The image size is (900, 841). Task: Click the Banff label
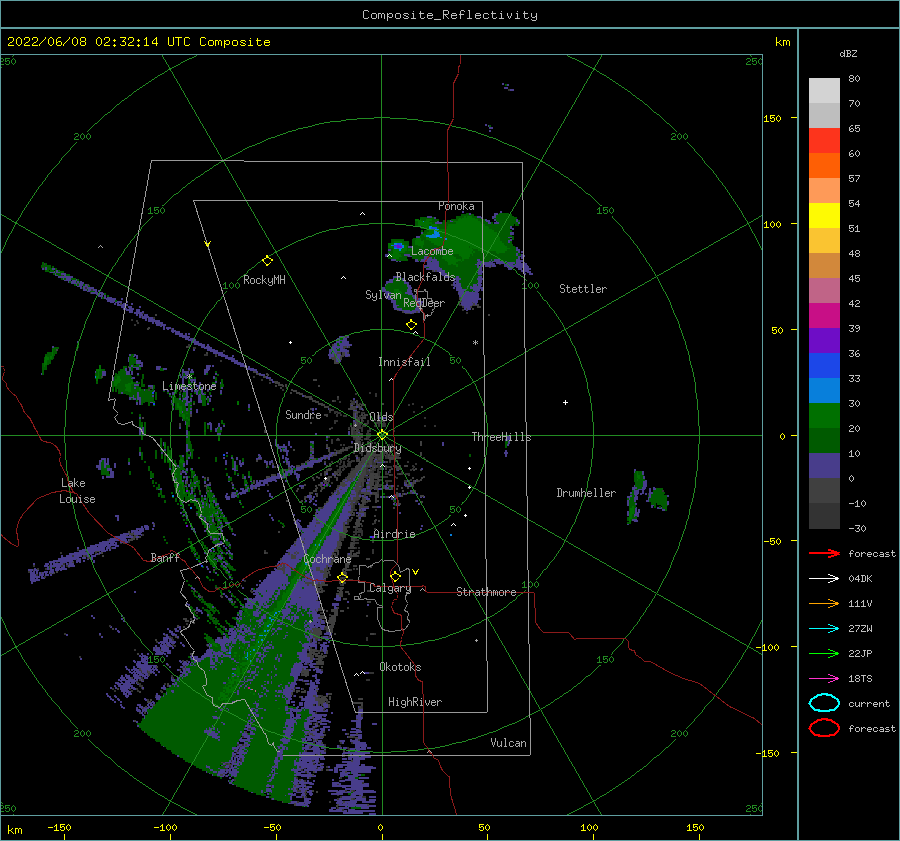tap(165, 557)
